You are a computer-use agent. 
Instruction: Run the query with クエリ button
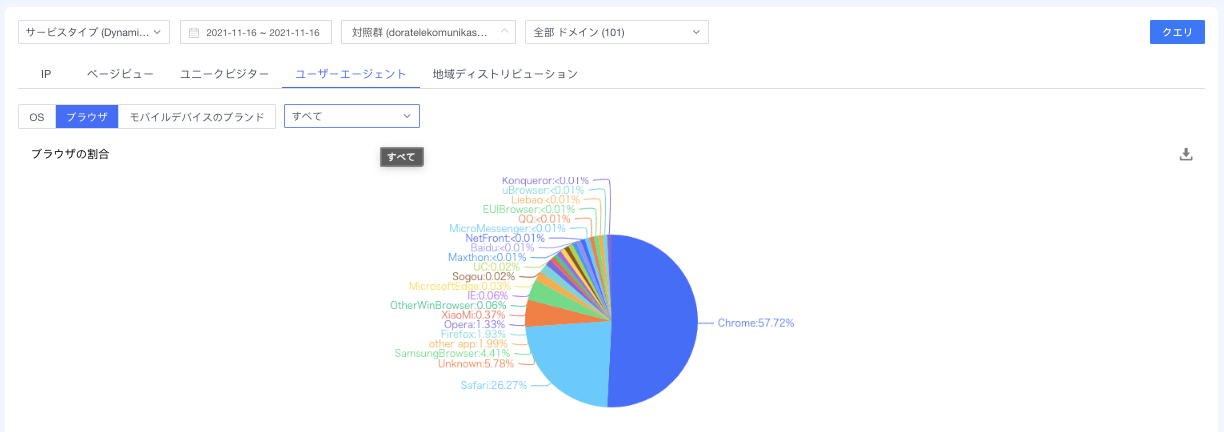pos(1177,32)
